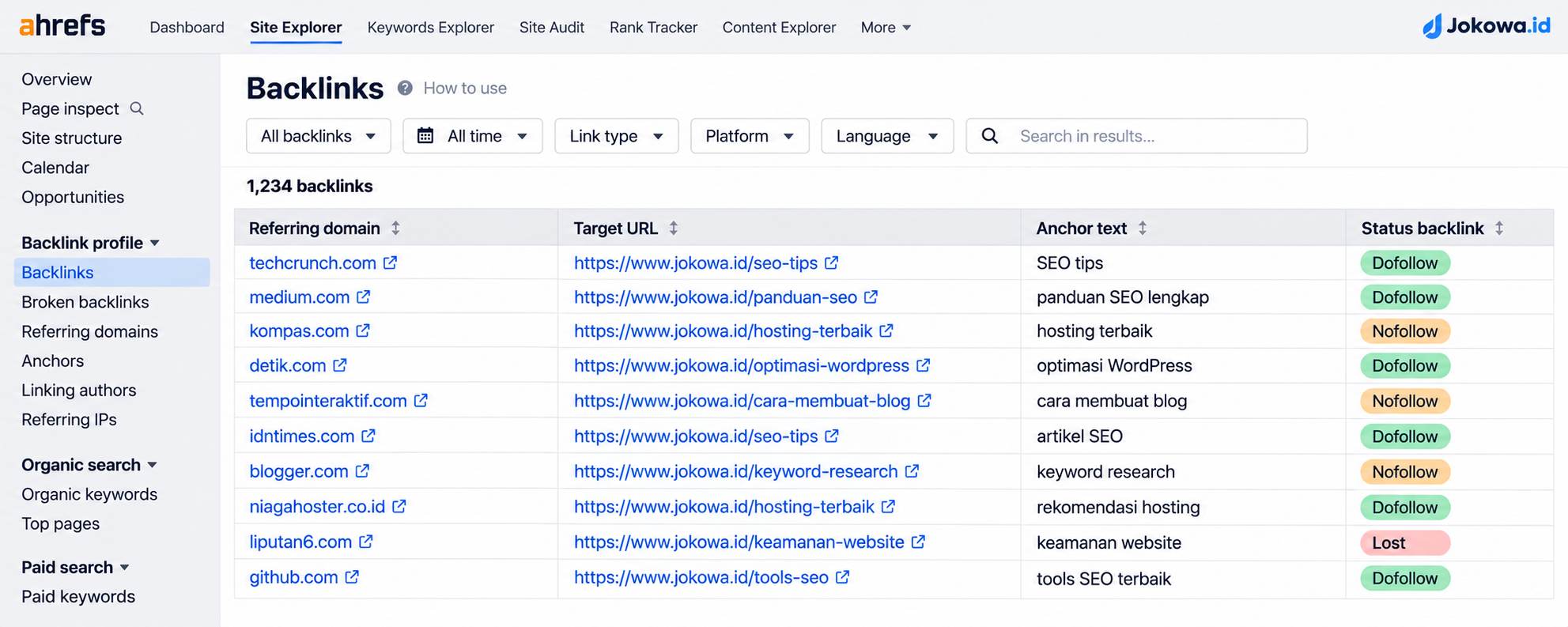Viewport: 1568px width, 627px height.
Task: Click the Jokowa.id logo
Action: 1487,26
